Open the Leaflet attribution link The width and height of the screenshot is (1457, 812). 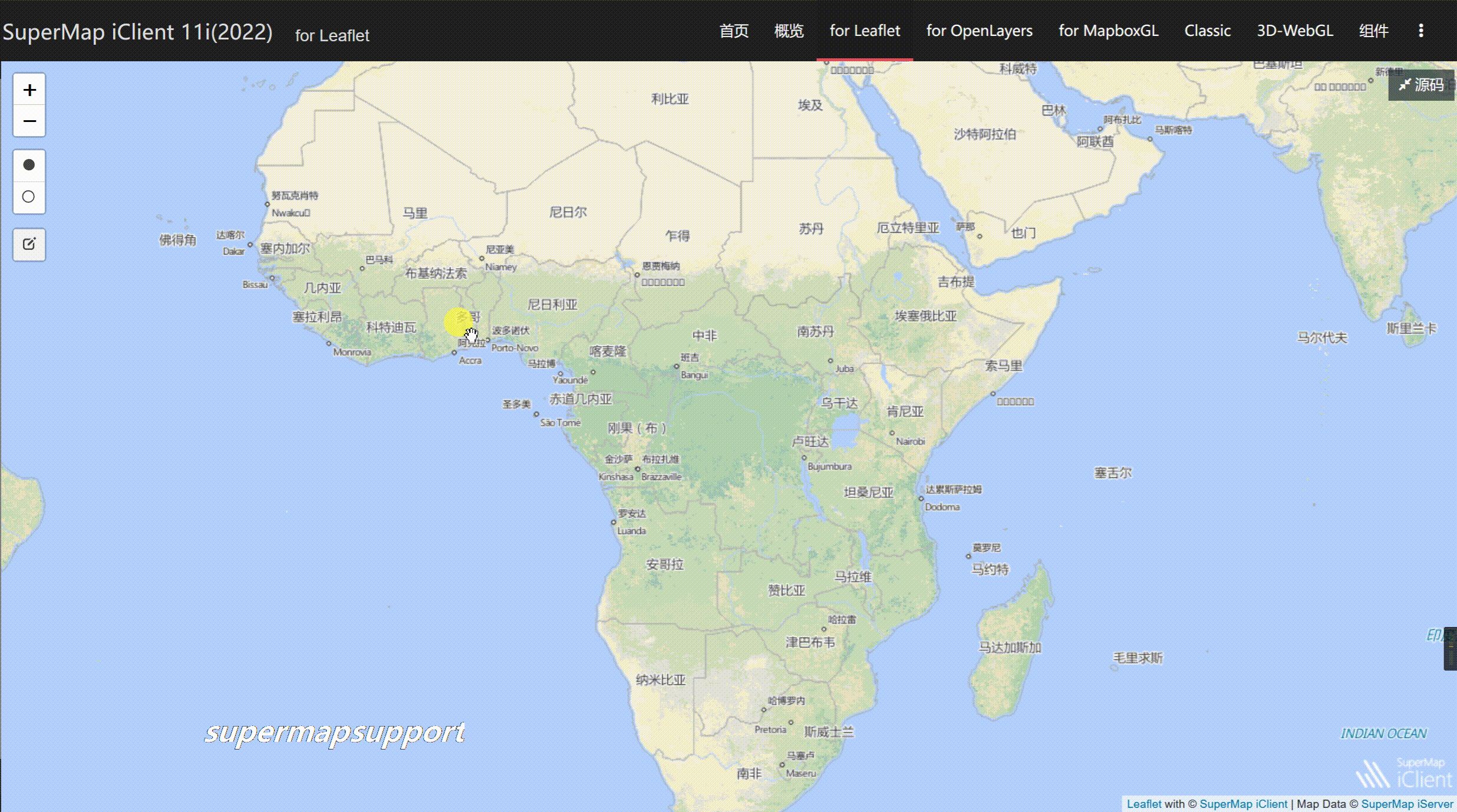pyautogui.click(x=1143, y=804)
